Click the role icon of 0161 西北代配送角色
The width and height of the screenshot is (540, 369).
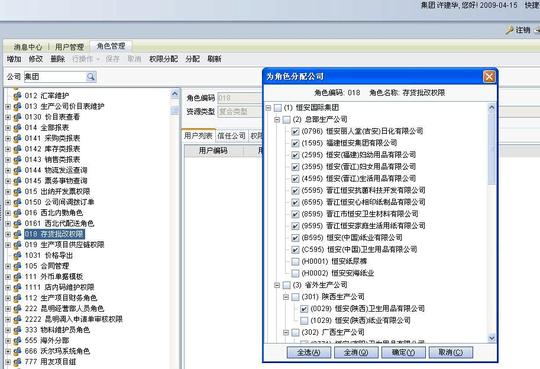click(17, 224)
